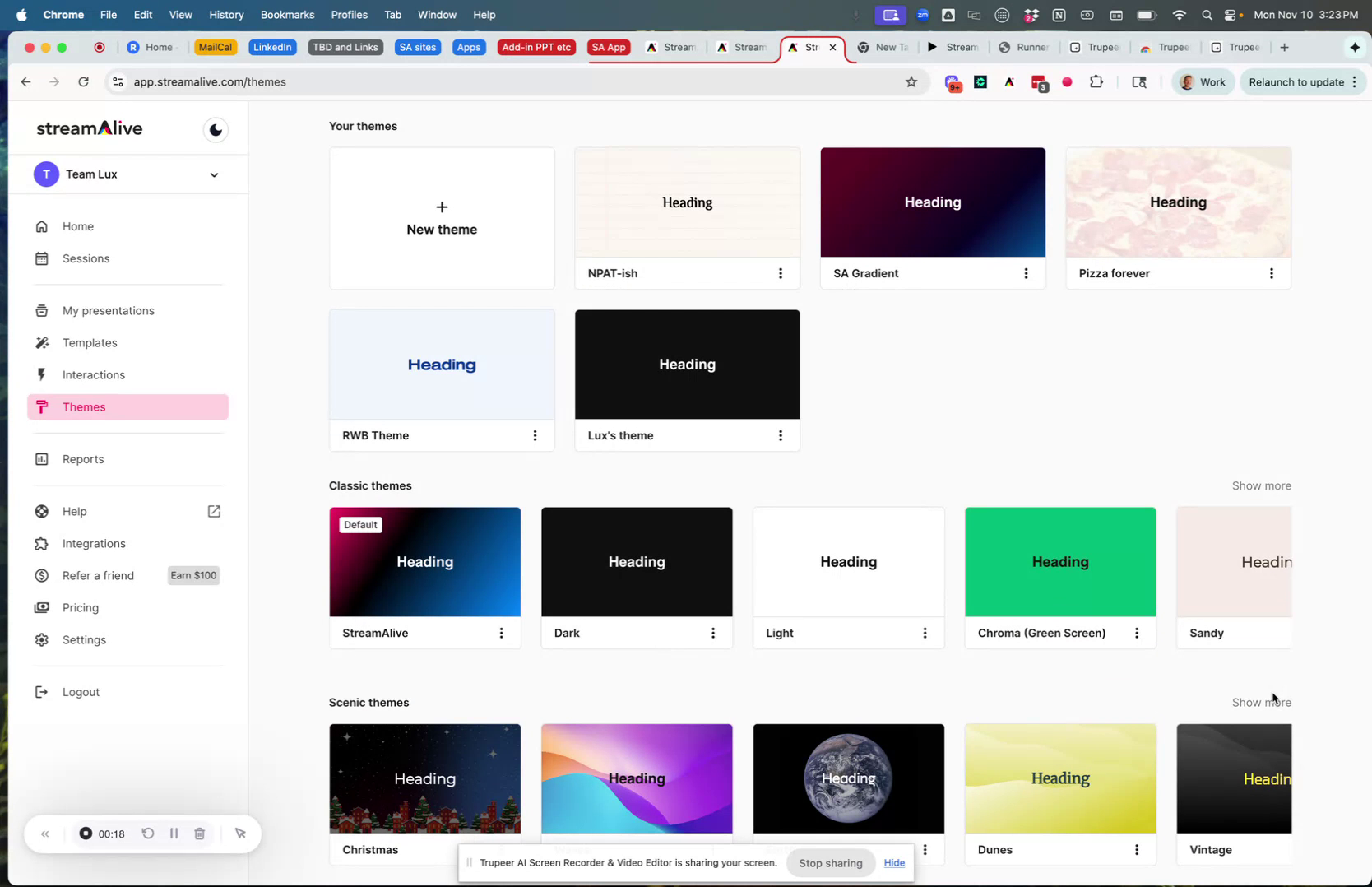Show more Scenic themes
This screenshot has height=887, width=1372.
click(x=1260, y=702)
